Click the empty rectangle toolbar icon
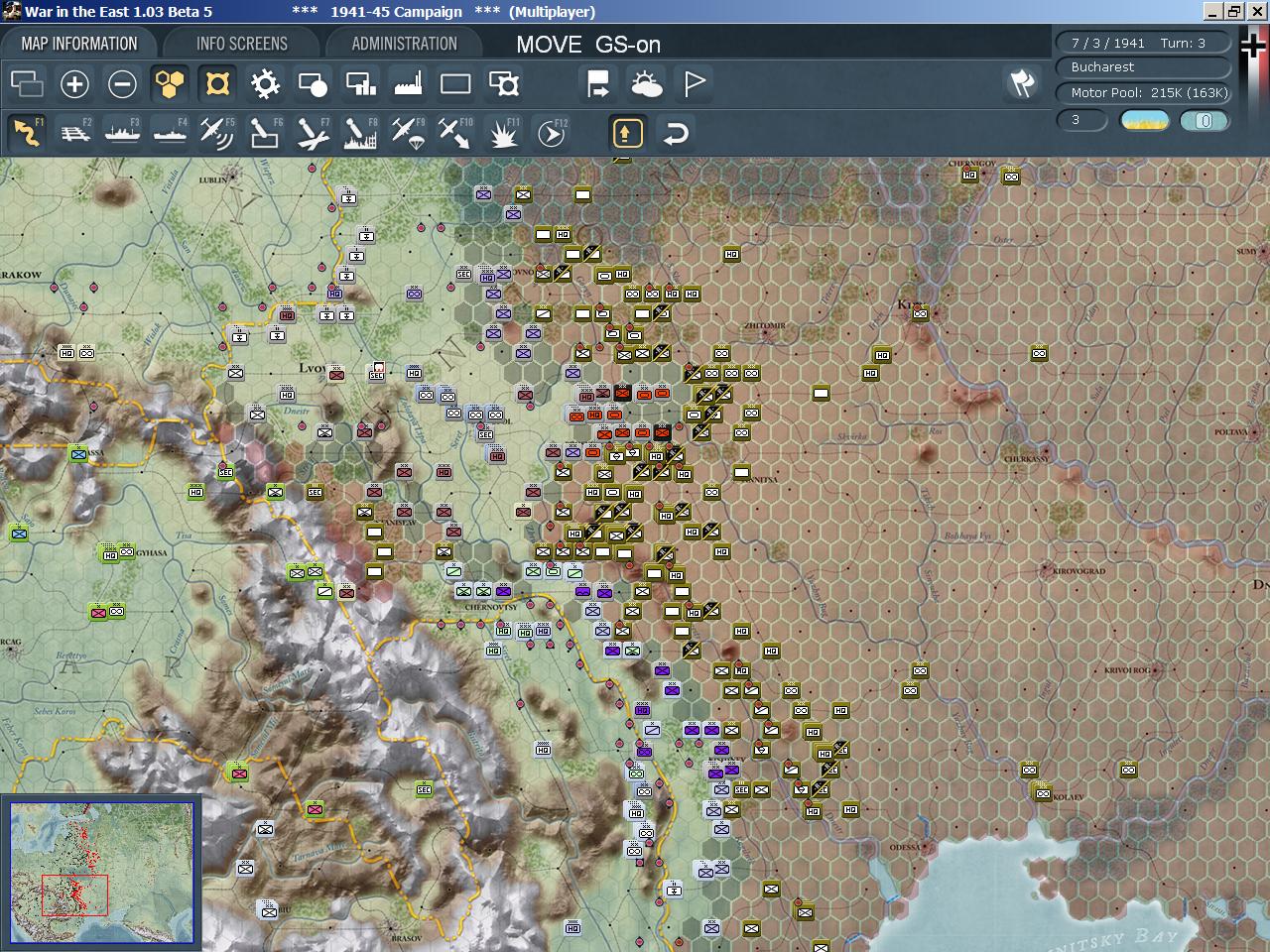 click(x=455, y=84)
